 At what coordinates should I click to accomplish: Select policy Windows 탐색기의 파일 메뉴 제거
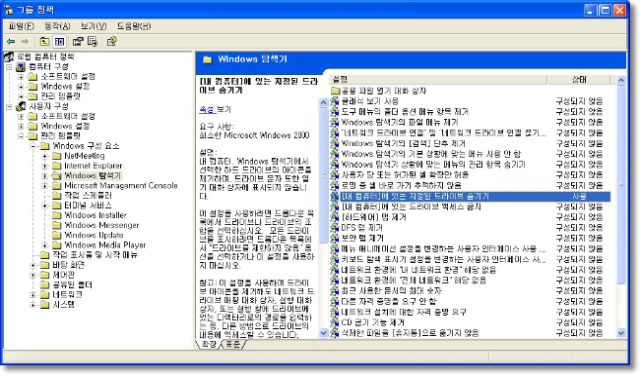tap(400, 122)
